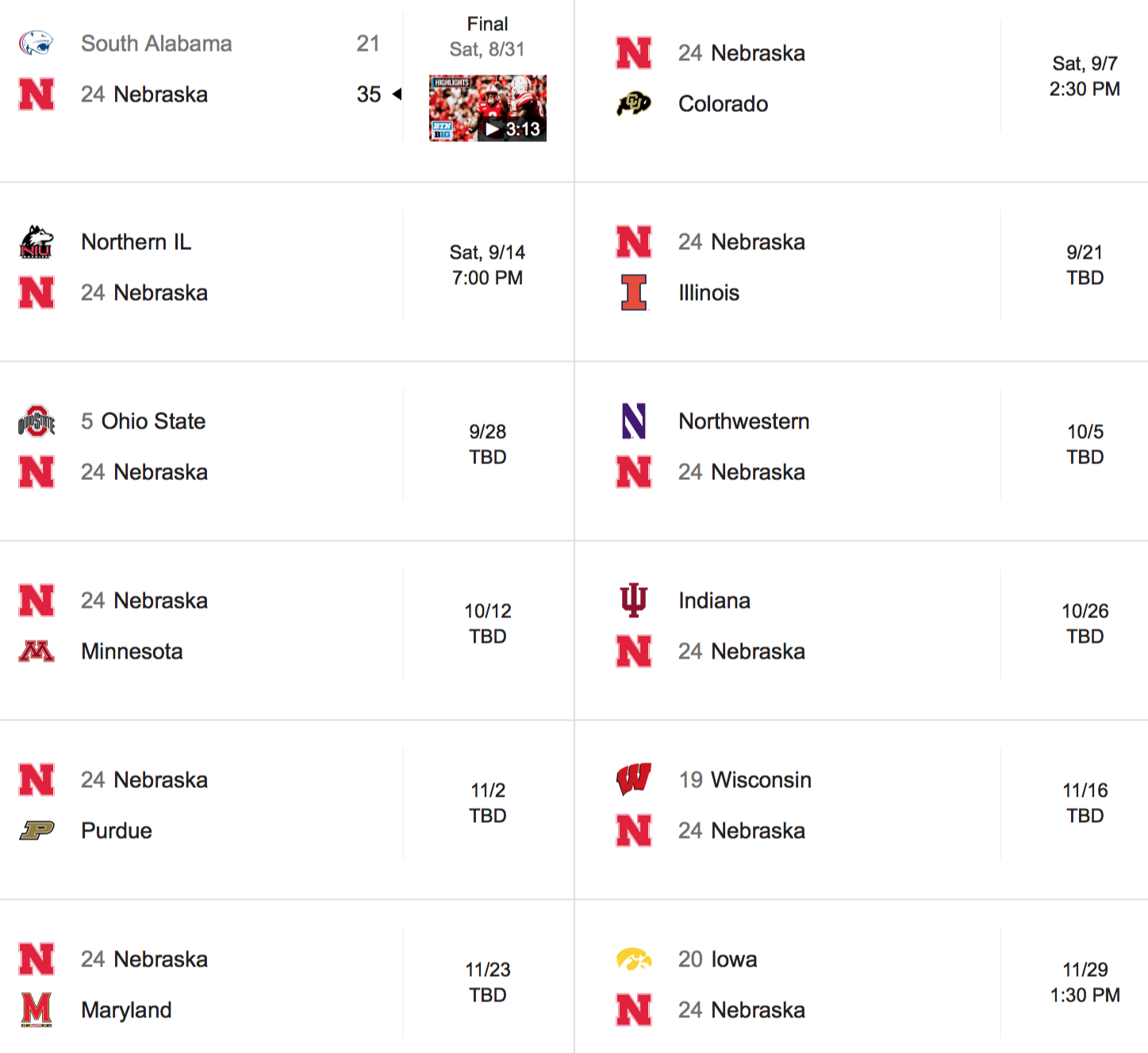This screenshot has height=1053, width=1148.
Task: Click the Wisconsin Badgers logo
Action: pyautogui.click(x=632, y=780)
